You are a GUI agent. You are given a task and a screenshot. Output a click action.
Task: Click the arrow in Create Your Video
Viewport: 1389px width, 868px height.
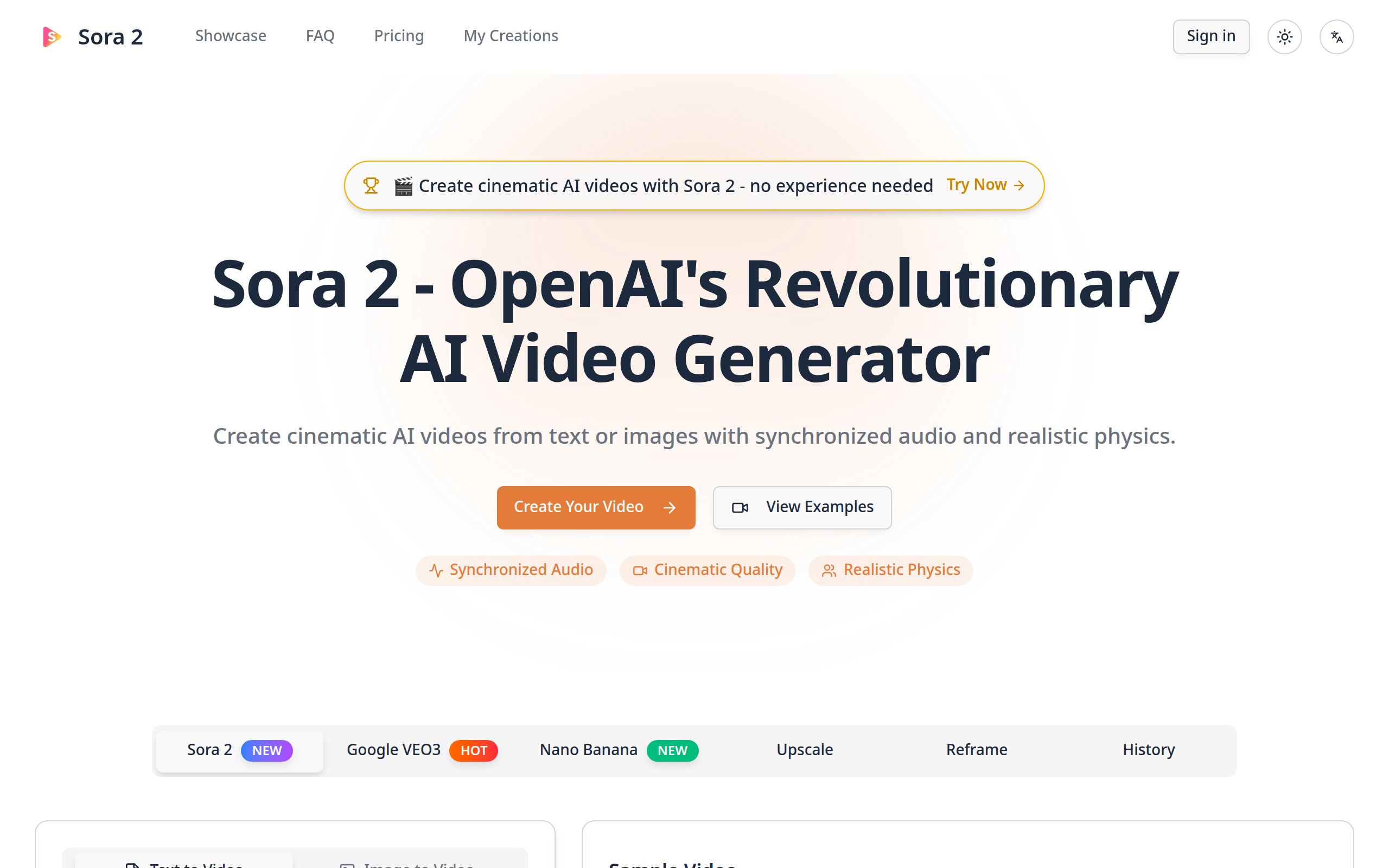point(669,507)
